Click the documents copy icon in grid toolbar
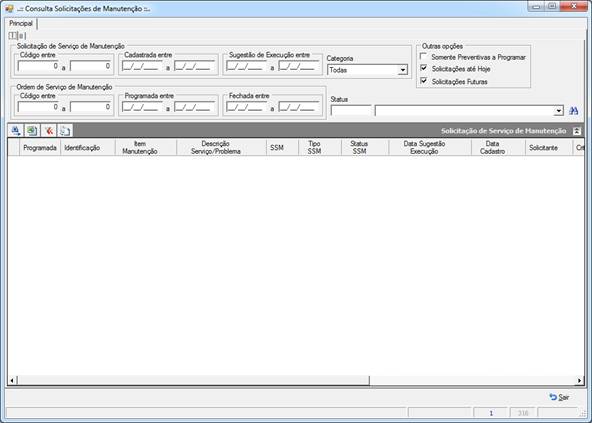592x423 pixels. (65, 131)
